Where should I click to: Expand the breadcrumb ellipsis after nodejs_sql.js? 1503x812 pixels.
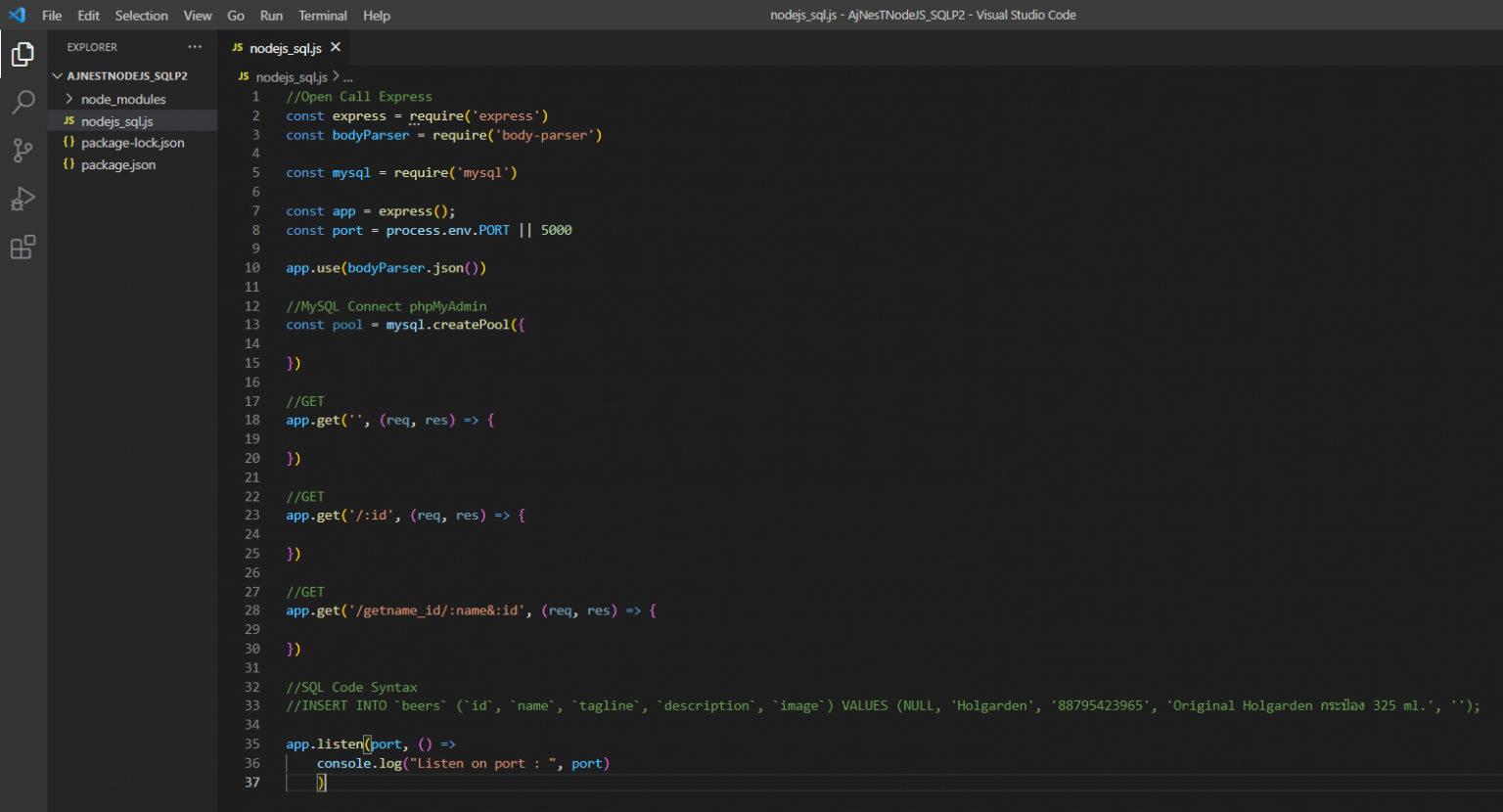[x=347, y=77]
